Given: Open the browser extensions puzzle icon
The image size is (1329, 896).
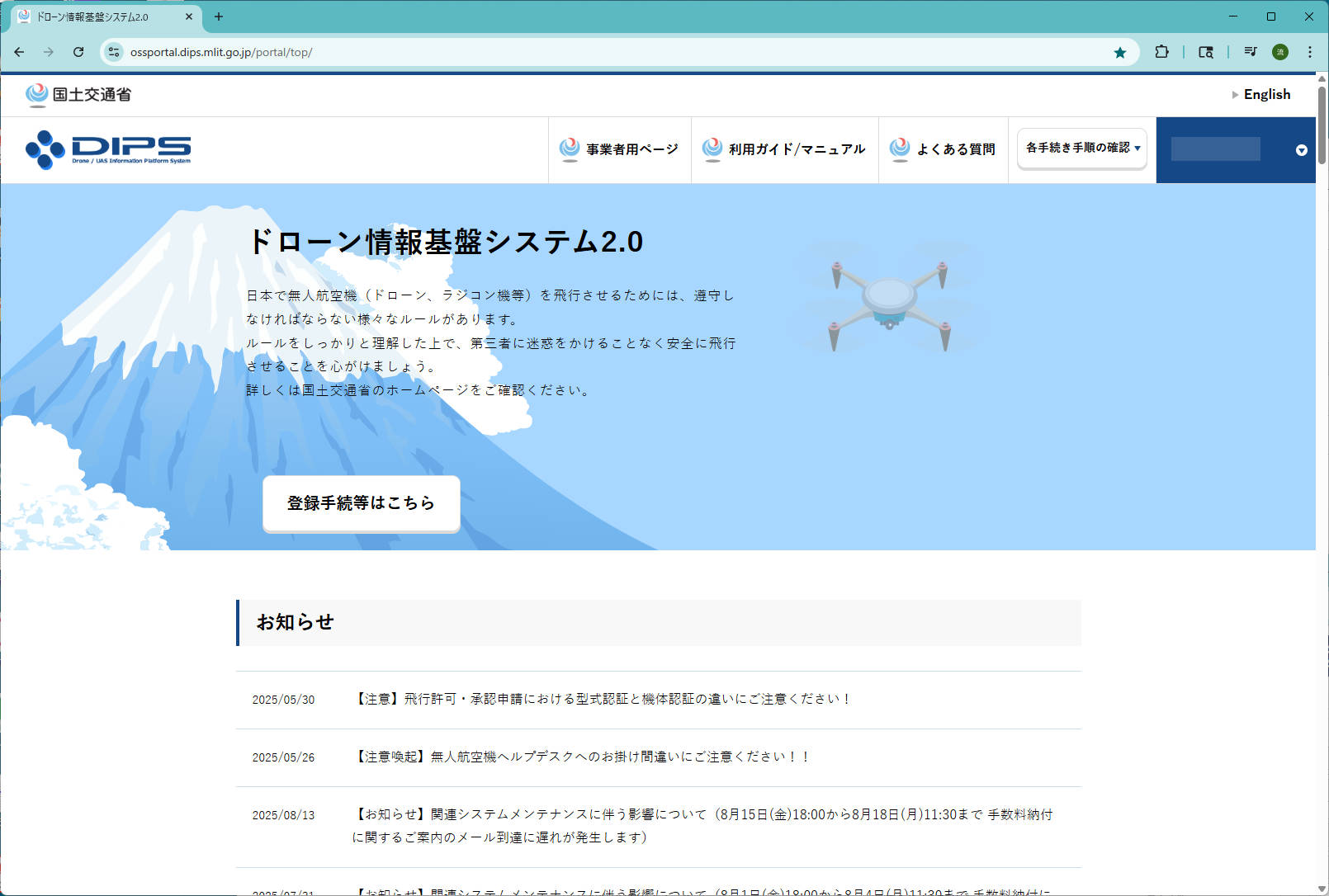Looking at the screenshot, I should 1161,52.
